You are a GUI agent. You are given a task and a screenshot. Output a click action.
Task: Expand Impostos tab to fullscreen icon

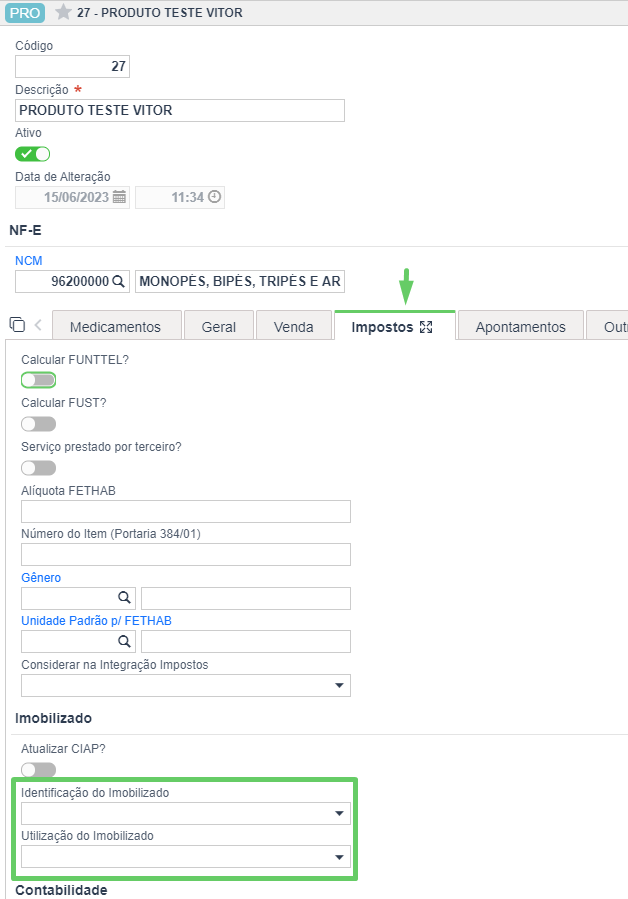426,327
